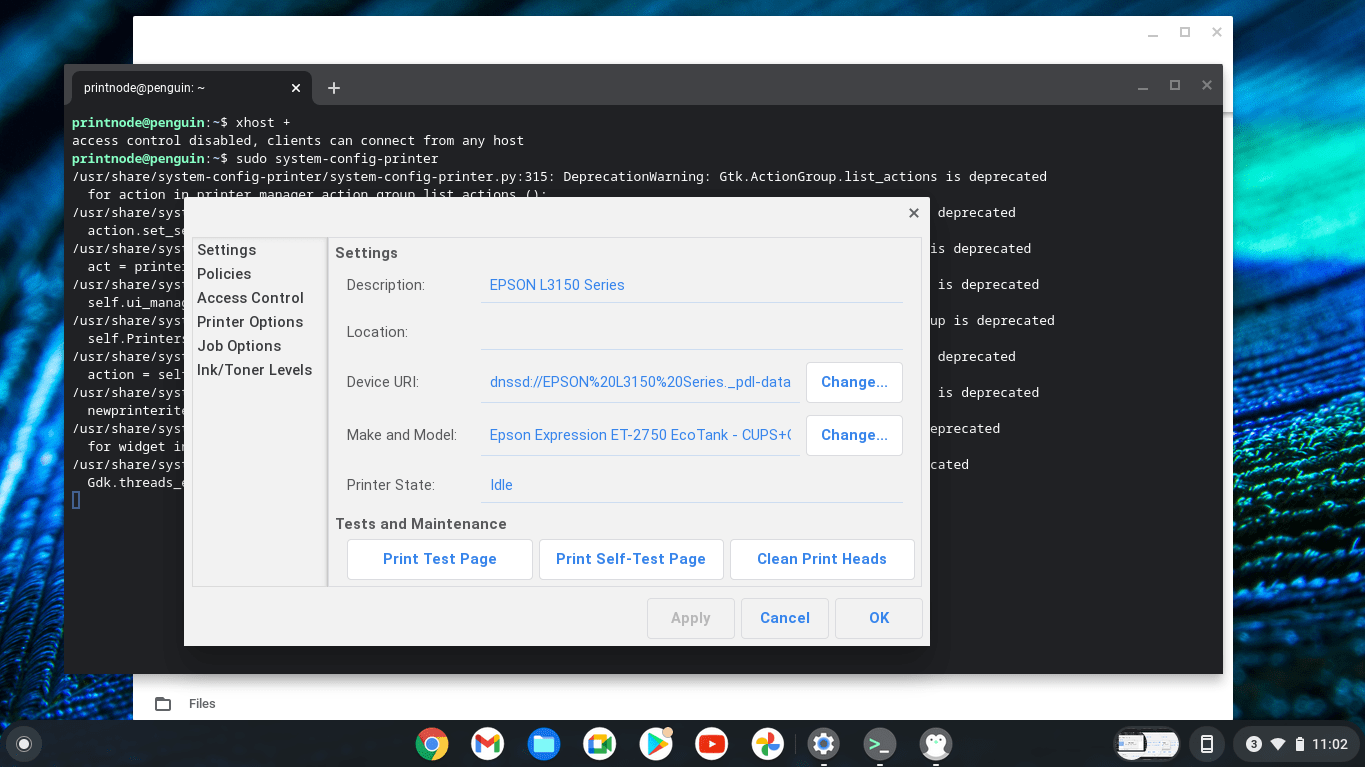1365x767 pixels.
Task: Select printnode@penguin terminal tab
Action: (x=191, y=88)
